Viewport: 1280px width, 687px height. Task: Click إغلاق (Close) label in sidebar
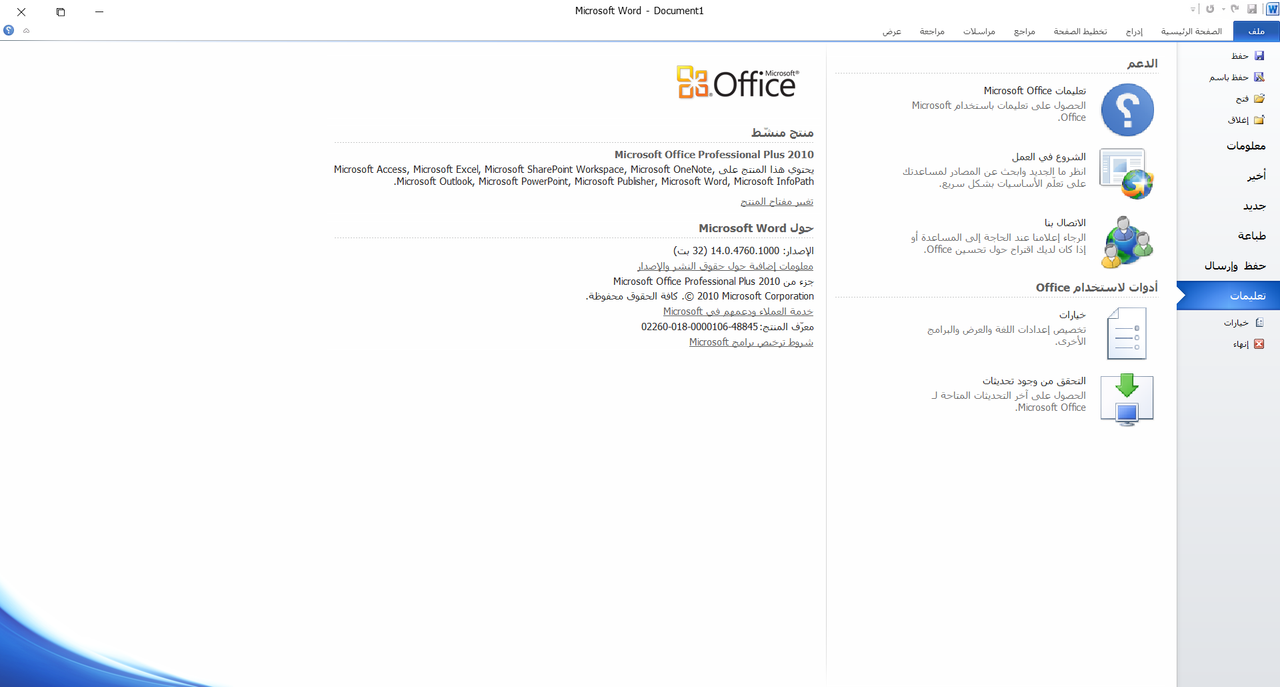click(x=1238, y=120)
